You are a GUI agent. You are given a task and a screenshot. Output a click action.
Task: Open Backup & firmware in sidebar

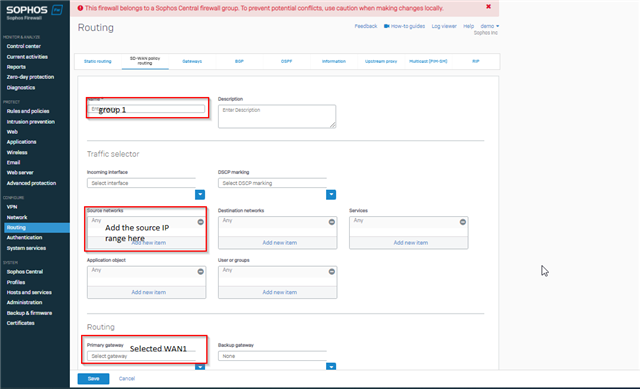(29, 313)
